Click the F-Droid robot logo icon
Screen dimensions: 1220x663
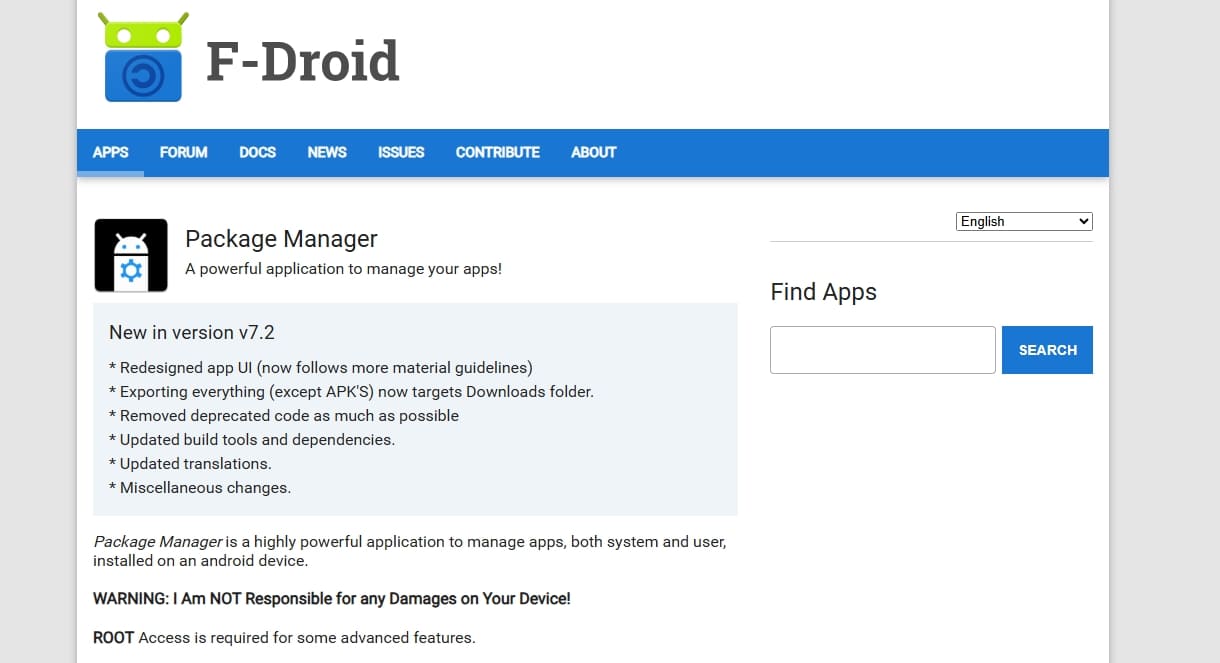[x=143, y=58]
